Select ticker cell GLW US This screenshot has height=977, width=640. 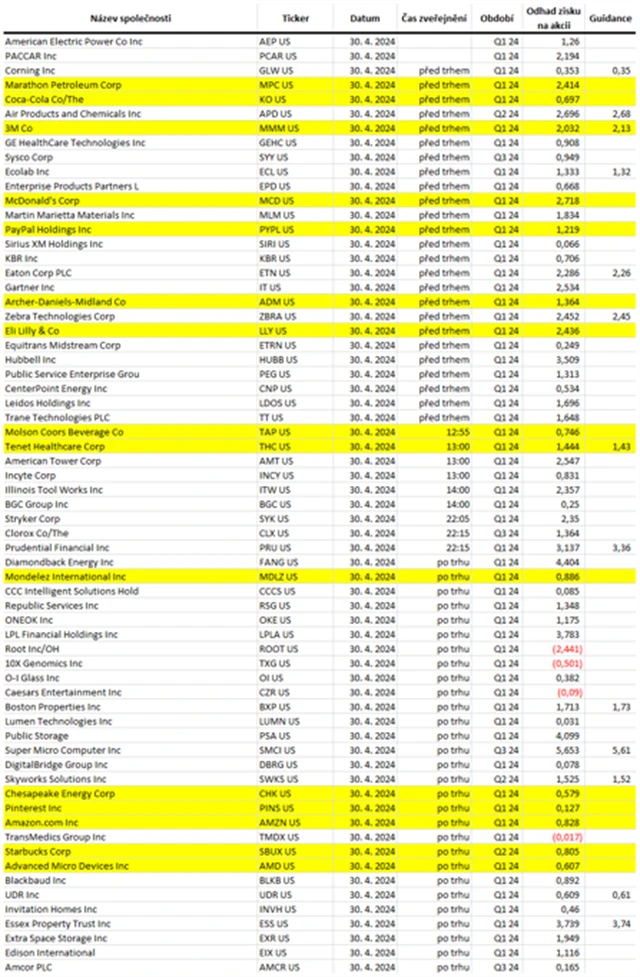(276, 70)
